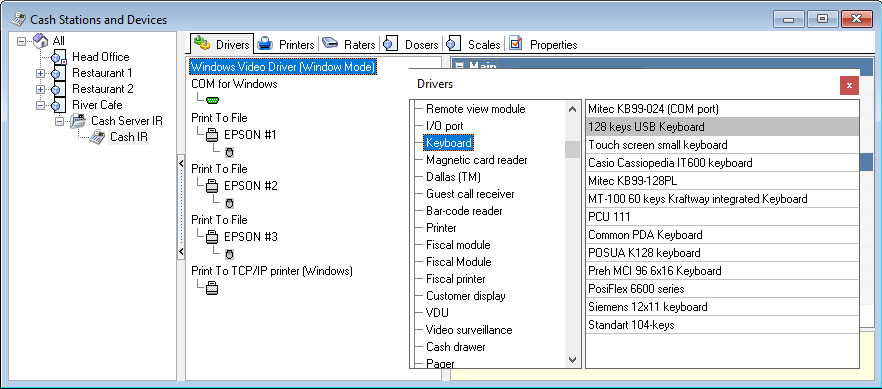
Task: Choose Casio Cassiopedia IT600 keyboard
Action: [x=722, y=163]
